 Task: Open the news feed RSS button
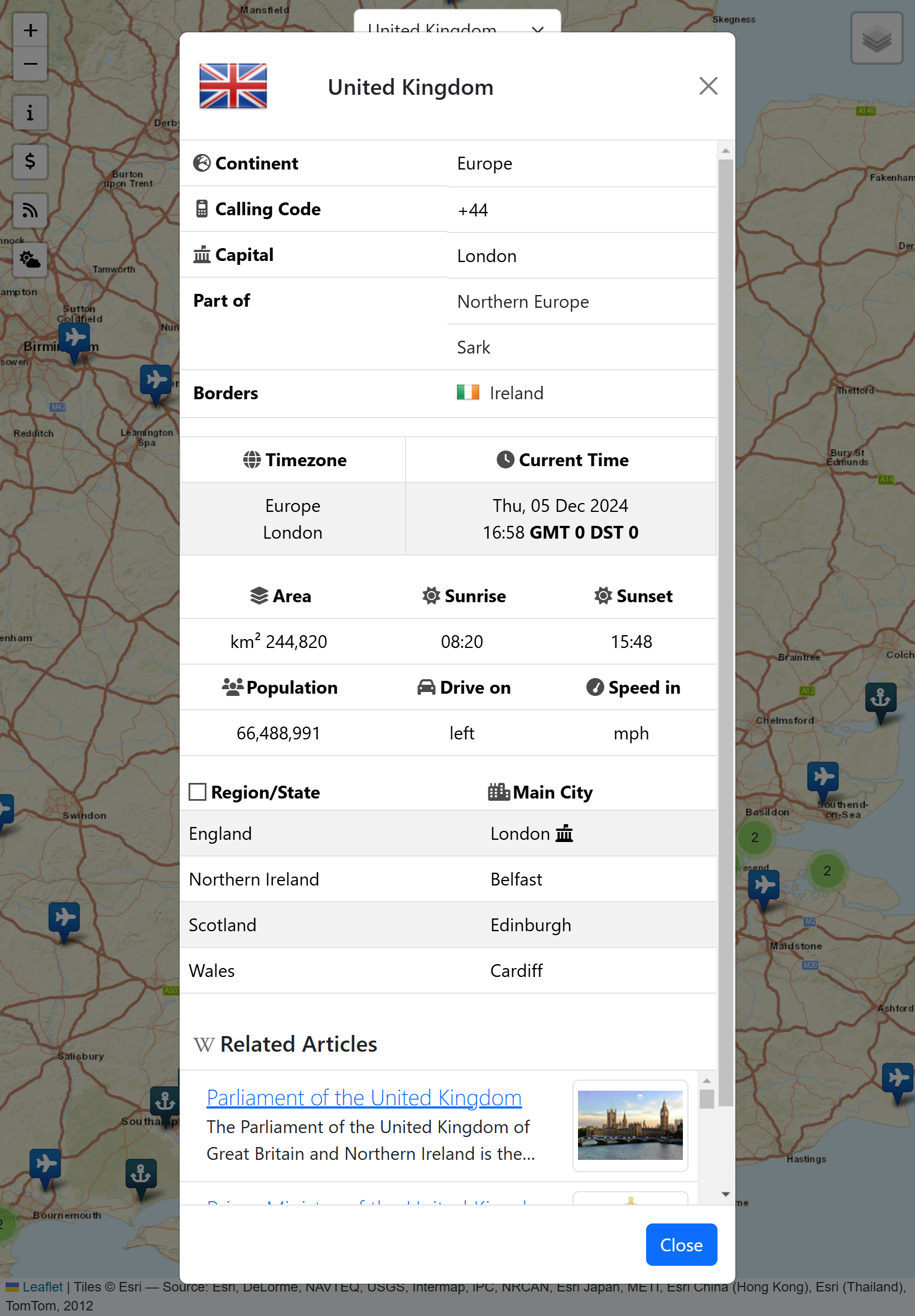point(30,211)
